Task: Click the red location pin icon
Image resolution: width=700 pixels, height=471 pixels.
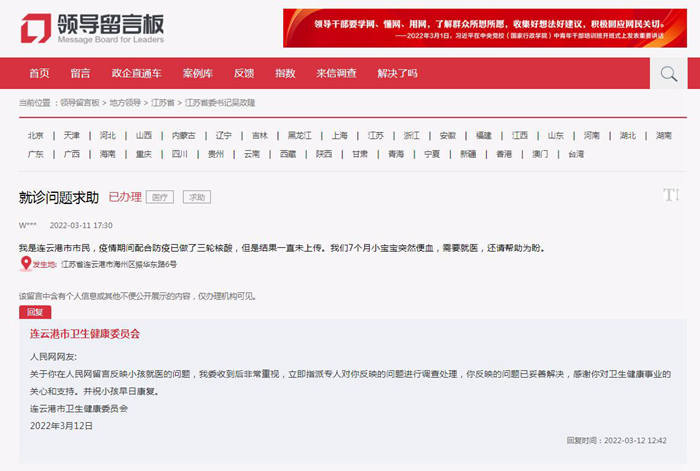Action: [26, 264]
